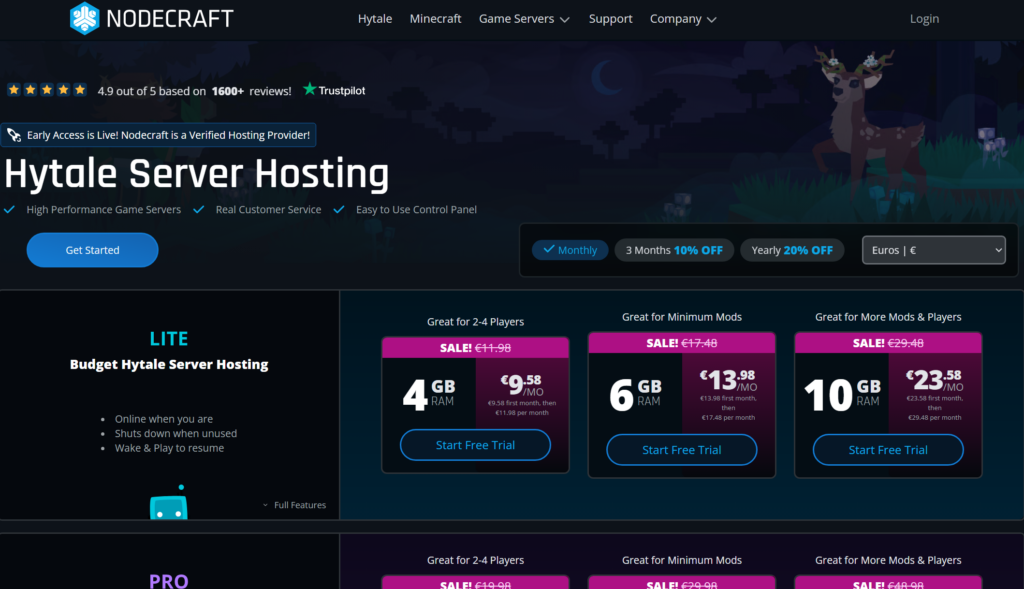The image size is (1024, 589).
Task: Click the Support menu item
Action: tap(610, 18)
